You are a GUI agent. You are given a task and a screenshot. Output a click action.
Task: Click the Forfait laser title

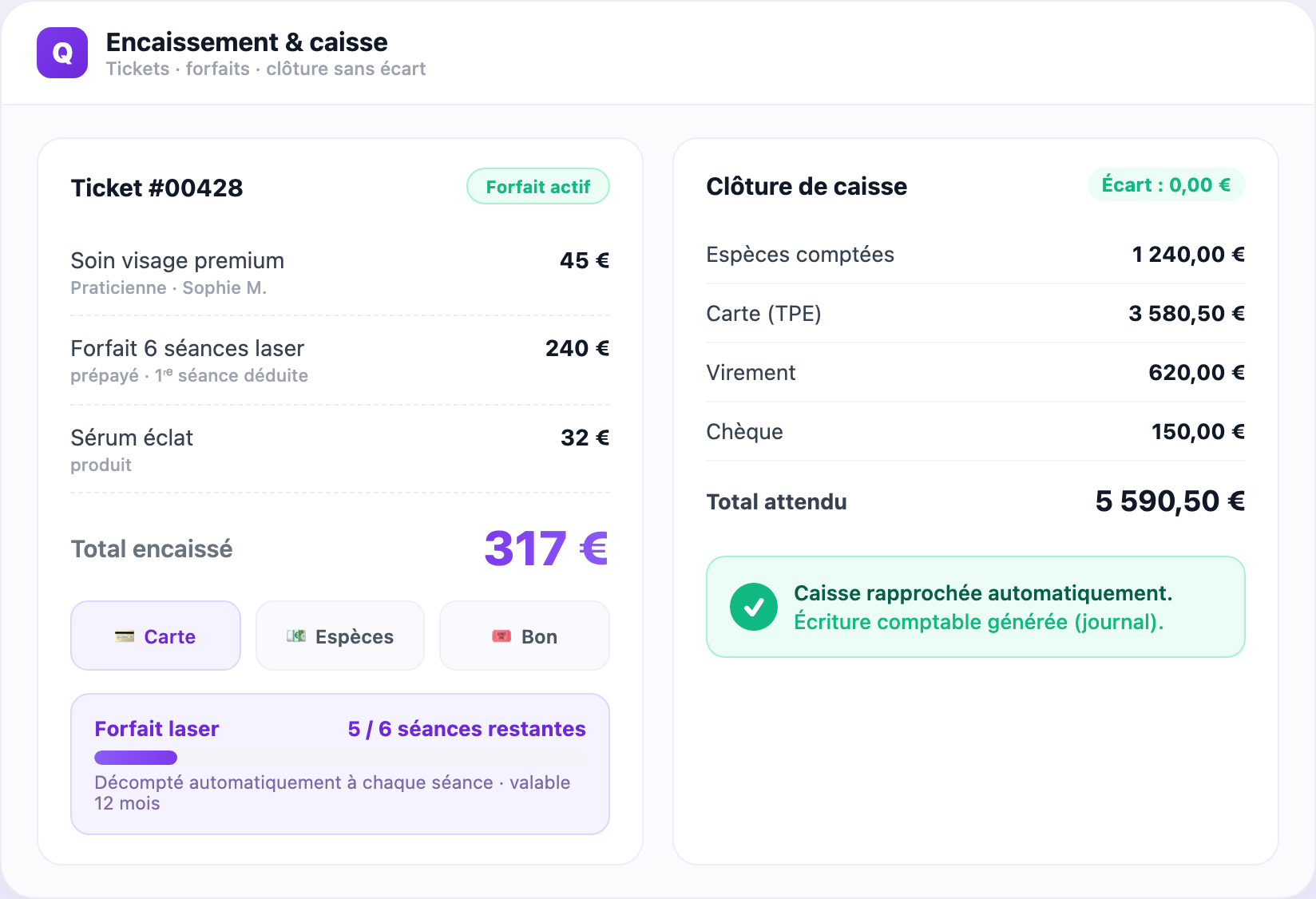click(x=157, y=728)
